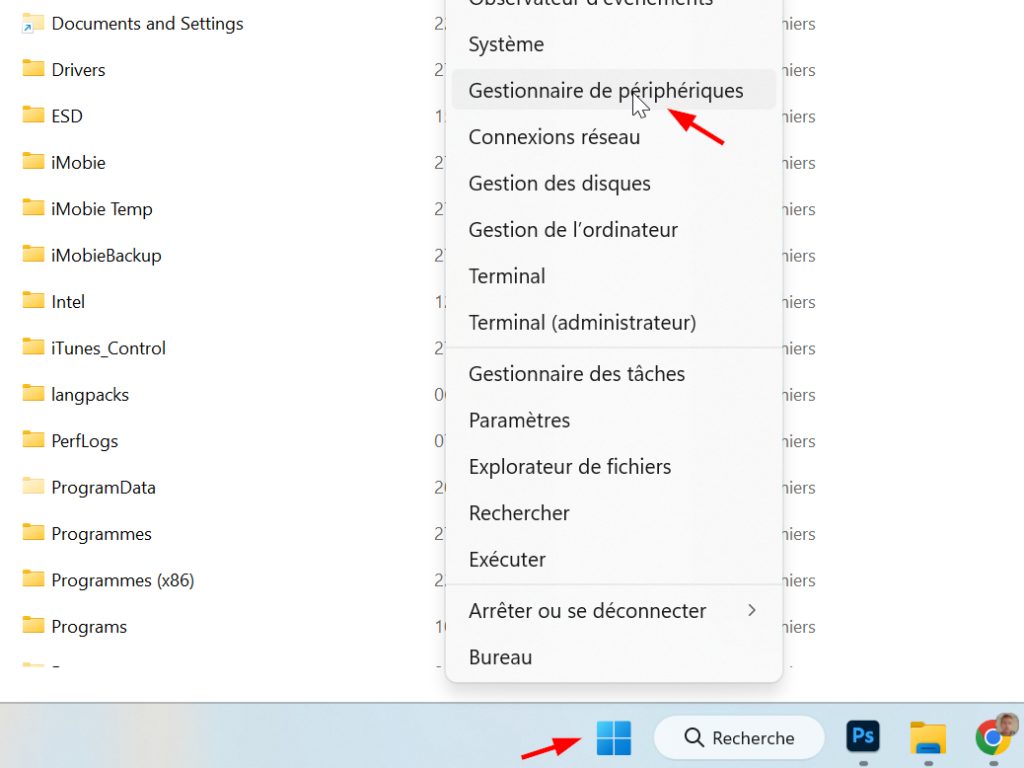
Task: Select the Drivers folder name
Action: click(x=78, y=70)
